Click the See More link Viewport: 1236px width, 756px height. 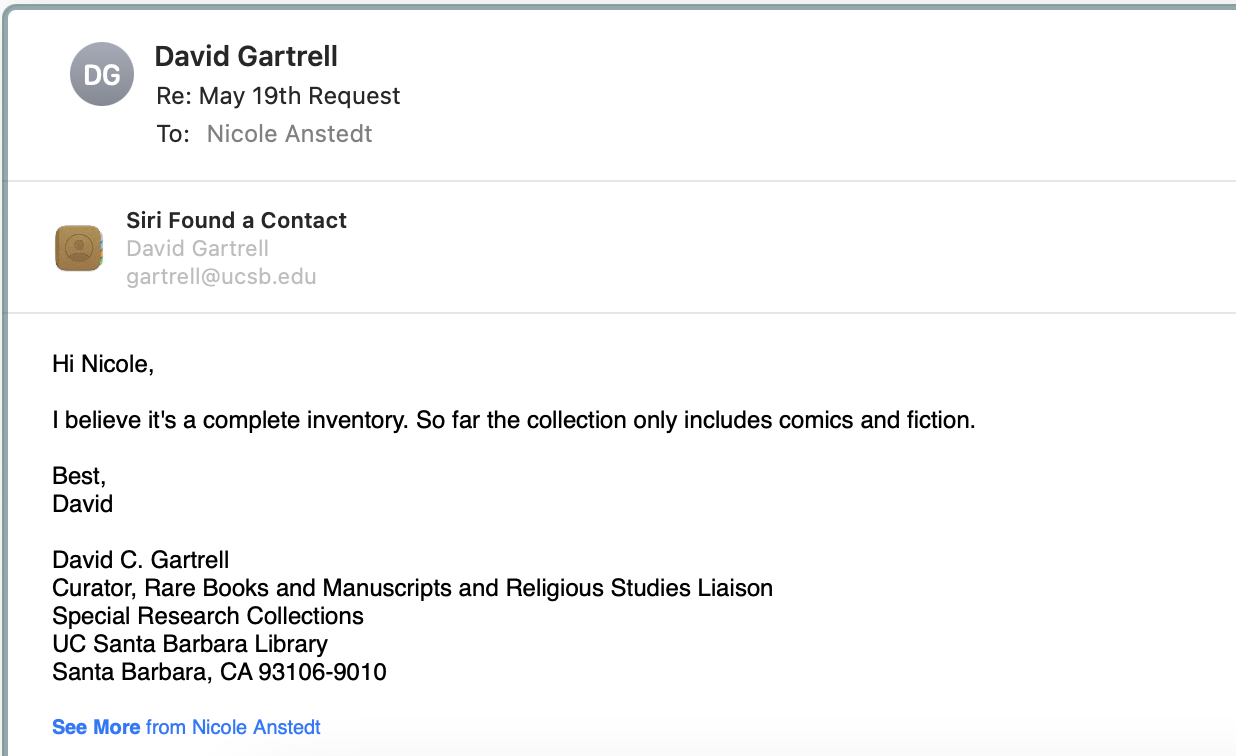[x=96, y=727]
